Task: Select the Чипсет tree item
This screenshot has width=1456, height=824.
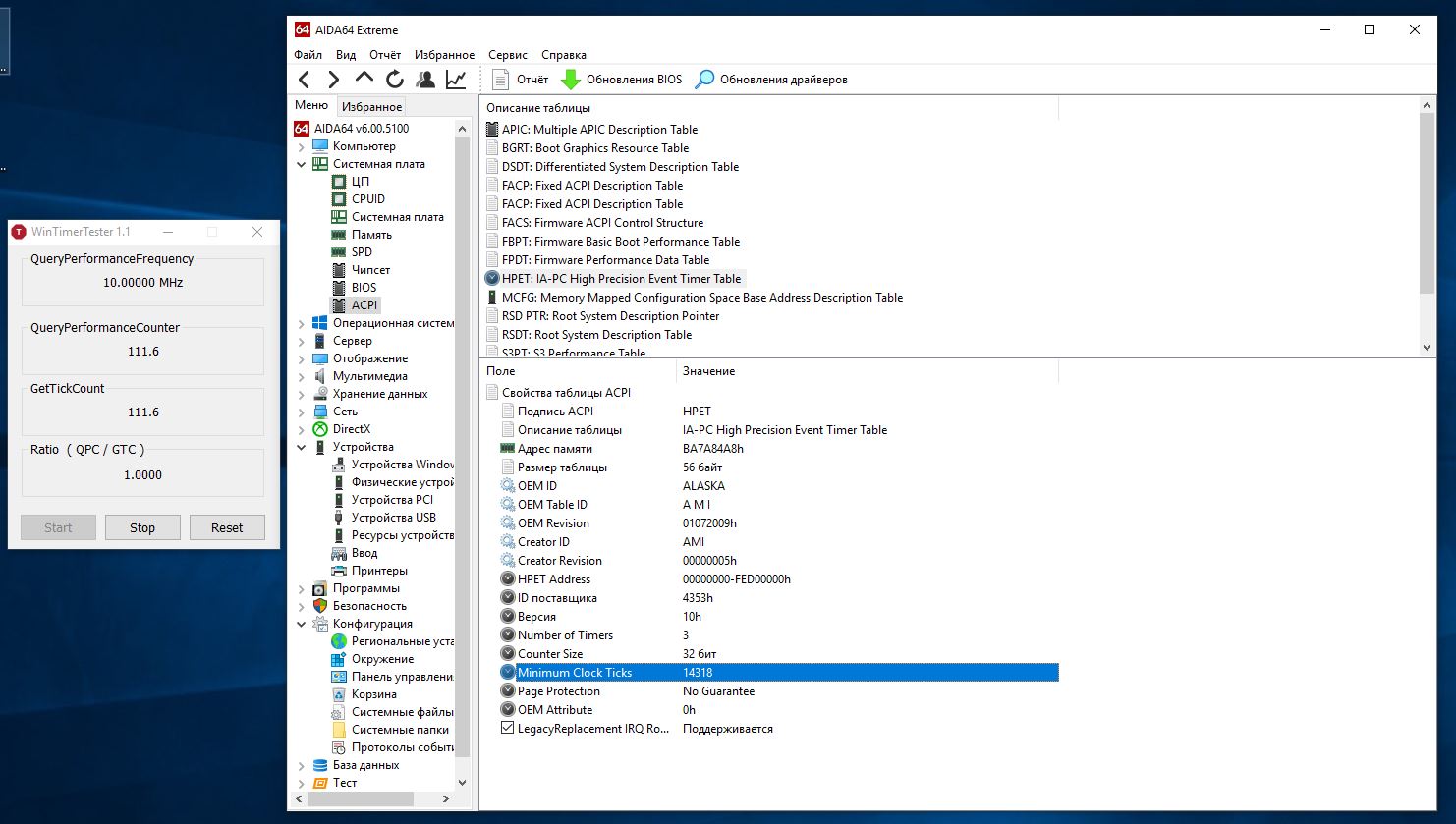Action: point(370,270)
